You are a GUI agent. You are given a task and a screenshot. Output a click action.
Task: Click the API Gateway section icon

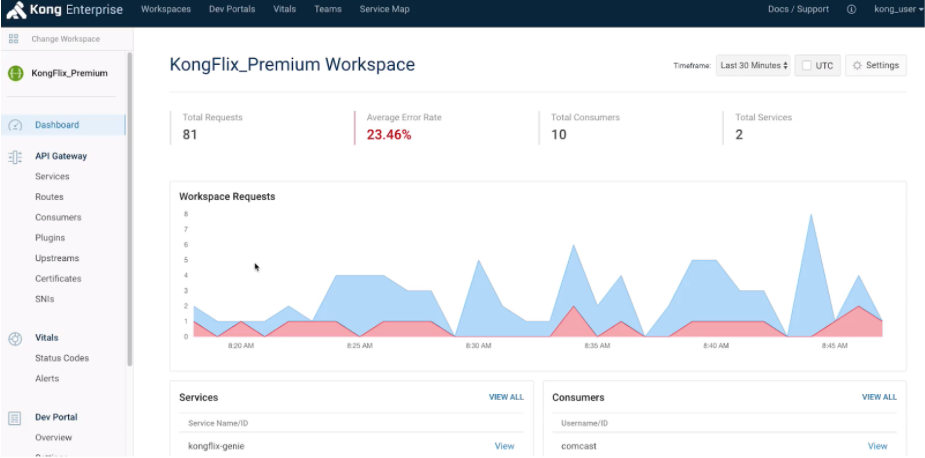pos(15,157)
